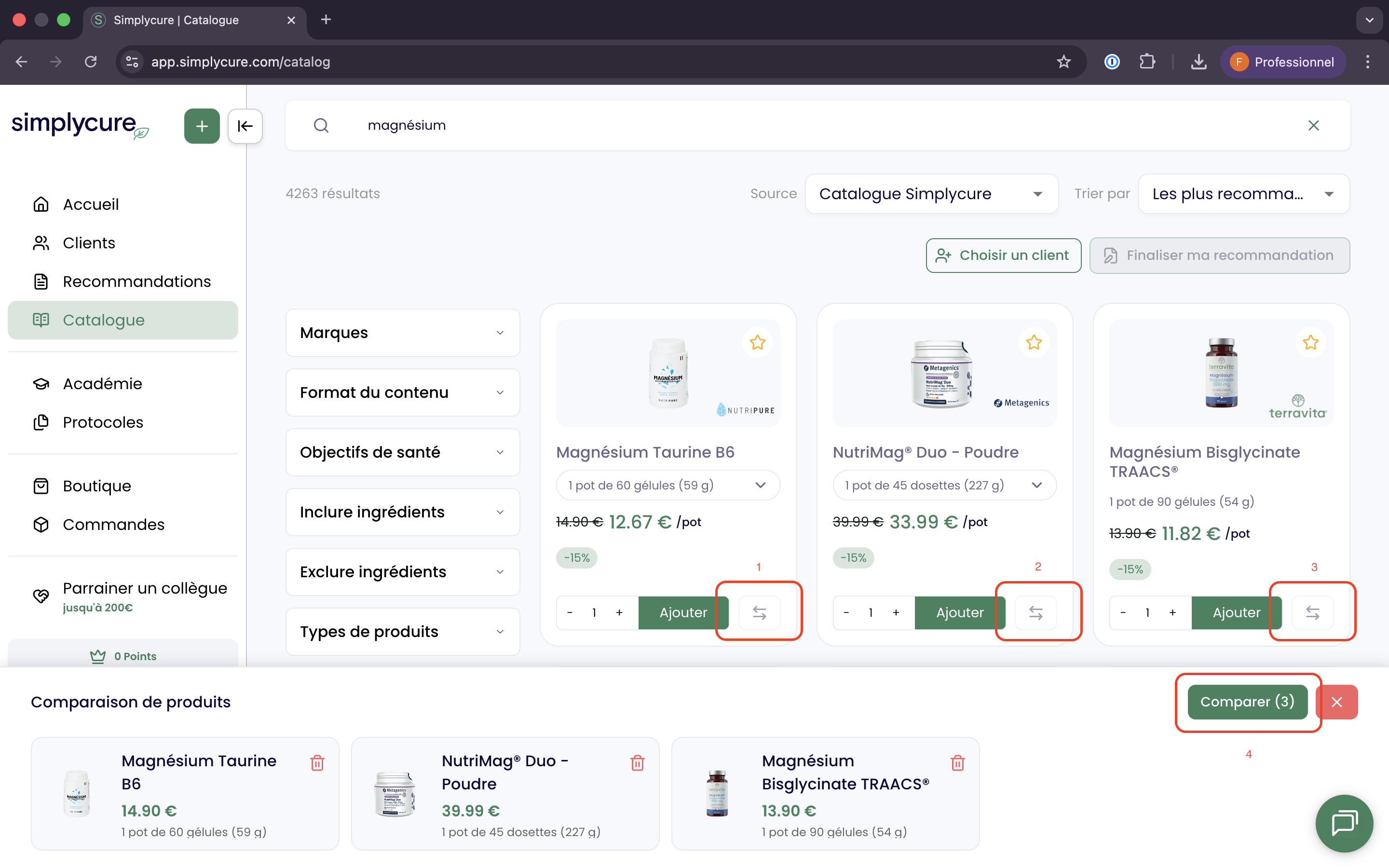Image resolution: width=1389 pixels, height=868 pixels.
Task: Choose format for NutriMag Duo Poudre
Action: (x=945, y=485)
